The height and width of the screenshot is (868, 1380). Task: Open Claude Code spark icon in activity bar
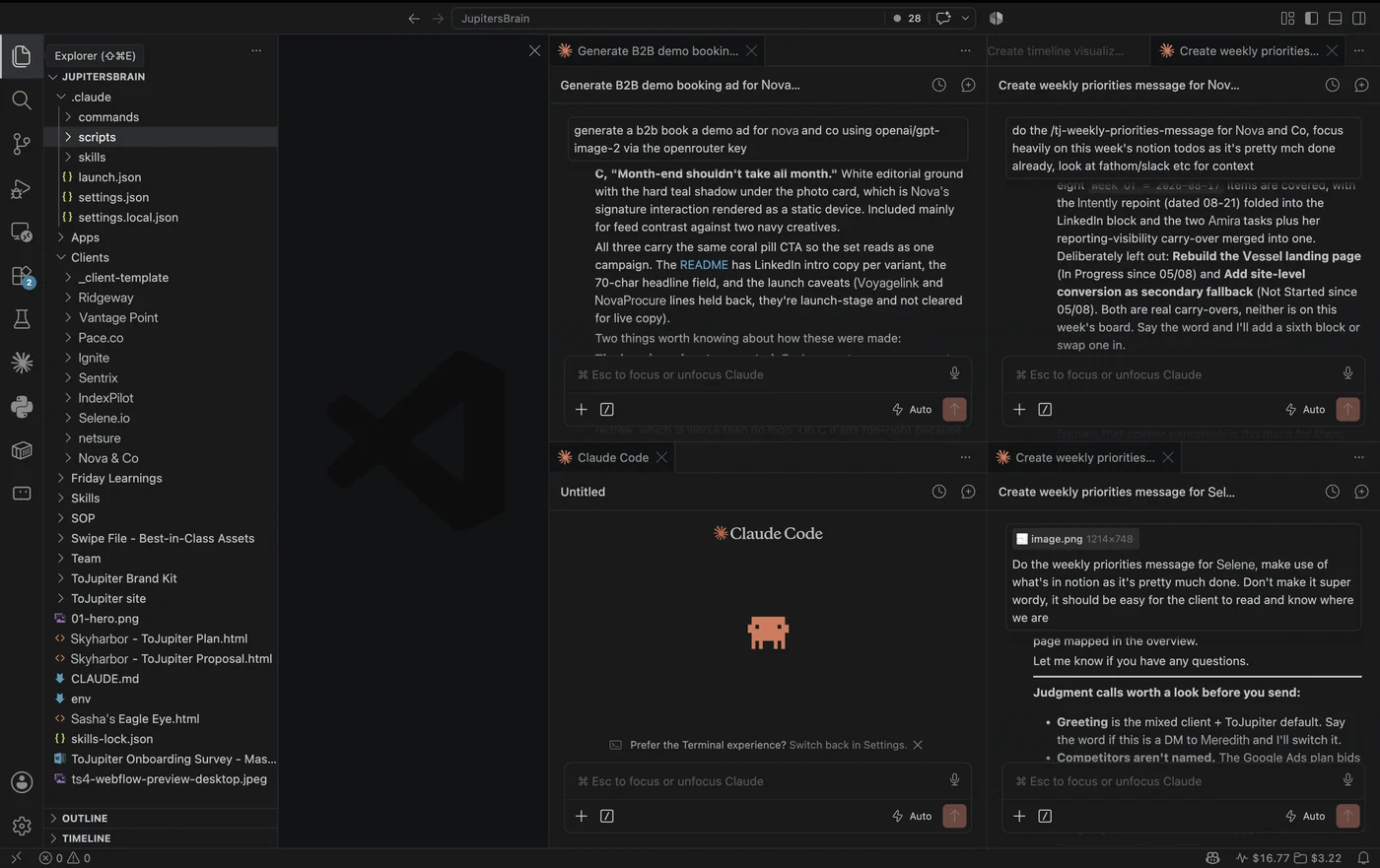(22, 363)
